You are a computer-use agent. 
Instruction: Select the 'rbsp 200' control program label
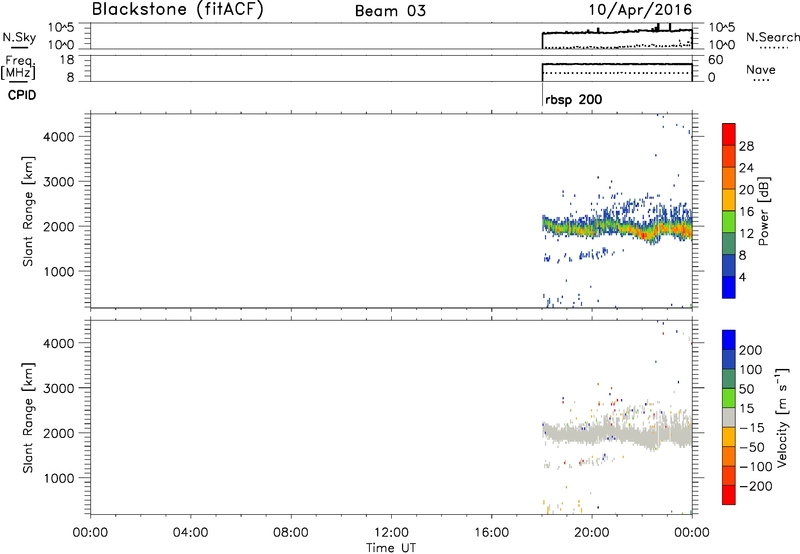point(573,99)
